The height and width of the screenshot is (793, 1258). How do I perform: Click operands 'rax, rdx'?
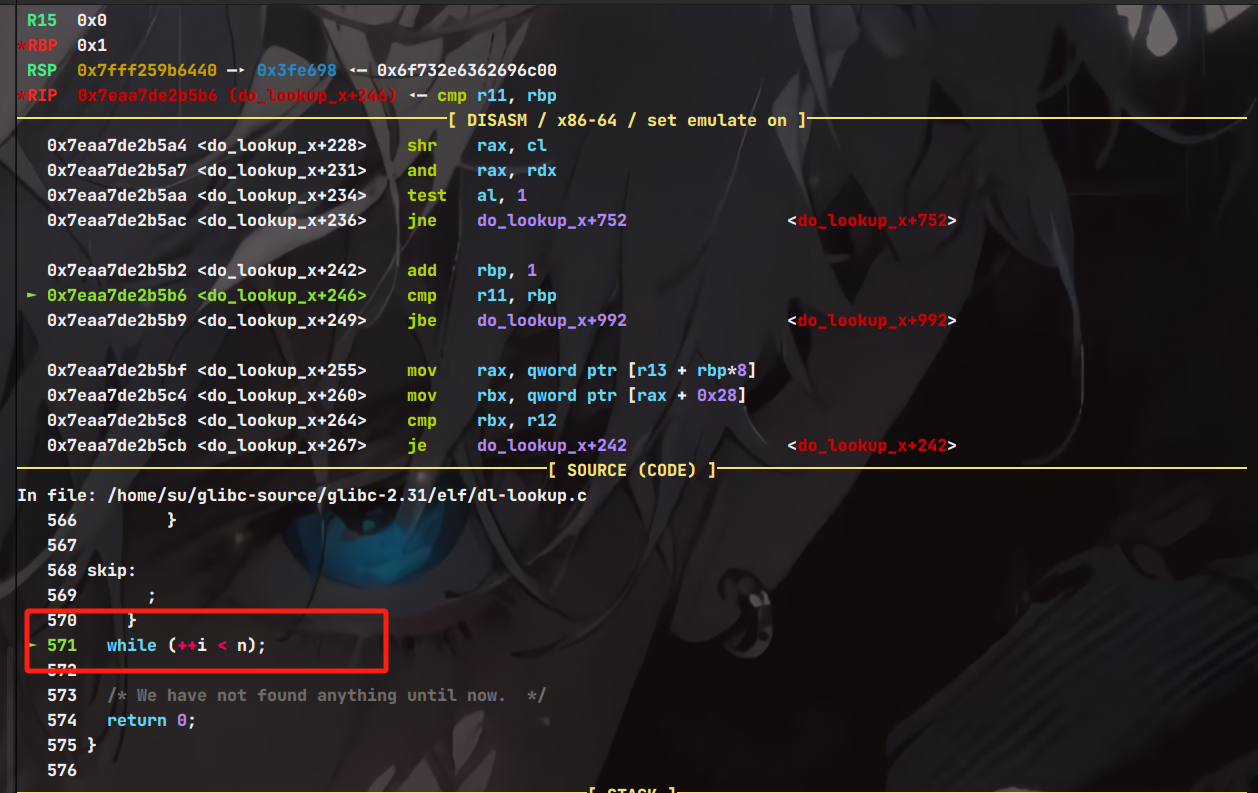pos(517,170)
